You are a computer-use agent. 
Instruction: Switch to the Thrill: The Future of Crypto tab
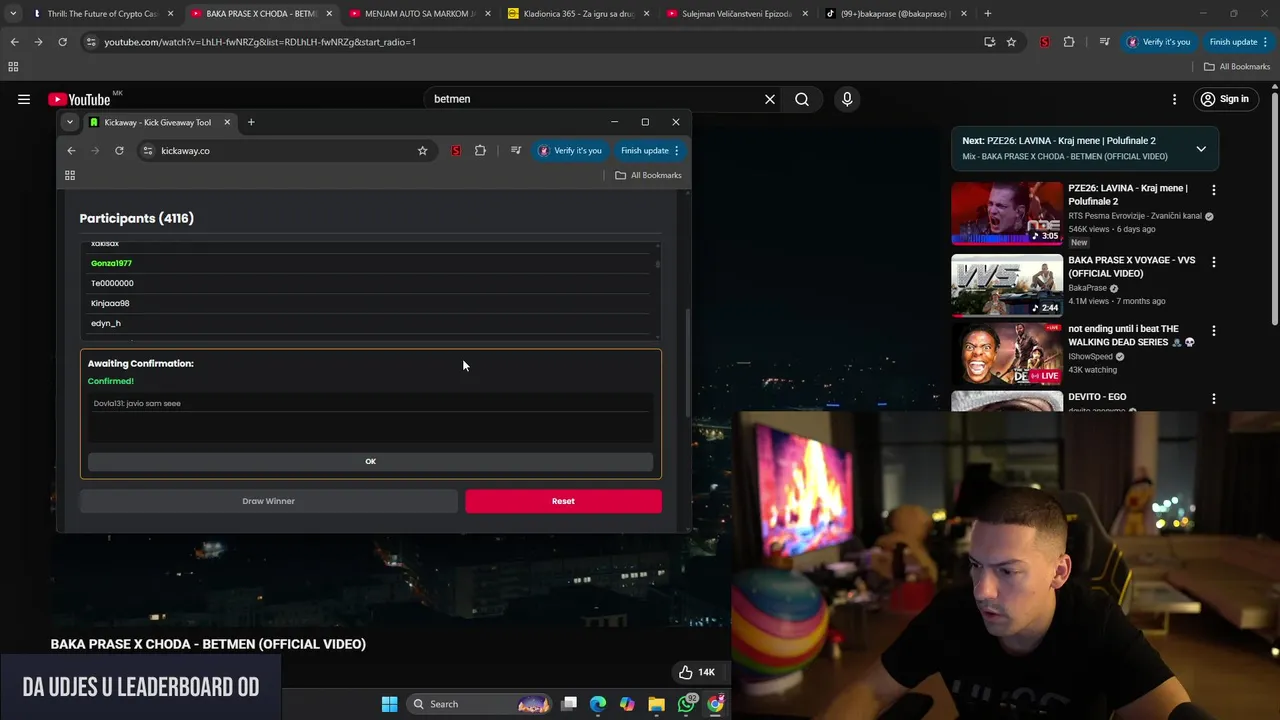pyautogui.click(x=102, y=14)
